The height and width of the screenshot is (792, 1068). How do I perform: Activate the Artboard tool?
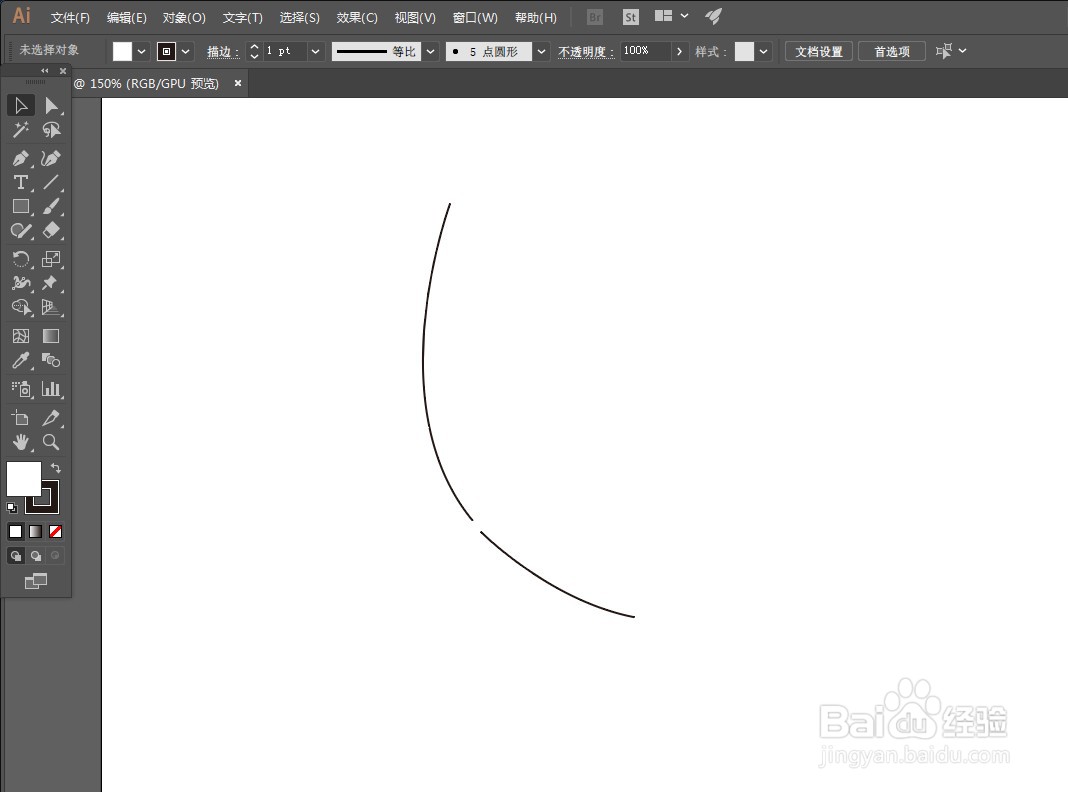[x=20, y=417]
